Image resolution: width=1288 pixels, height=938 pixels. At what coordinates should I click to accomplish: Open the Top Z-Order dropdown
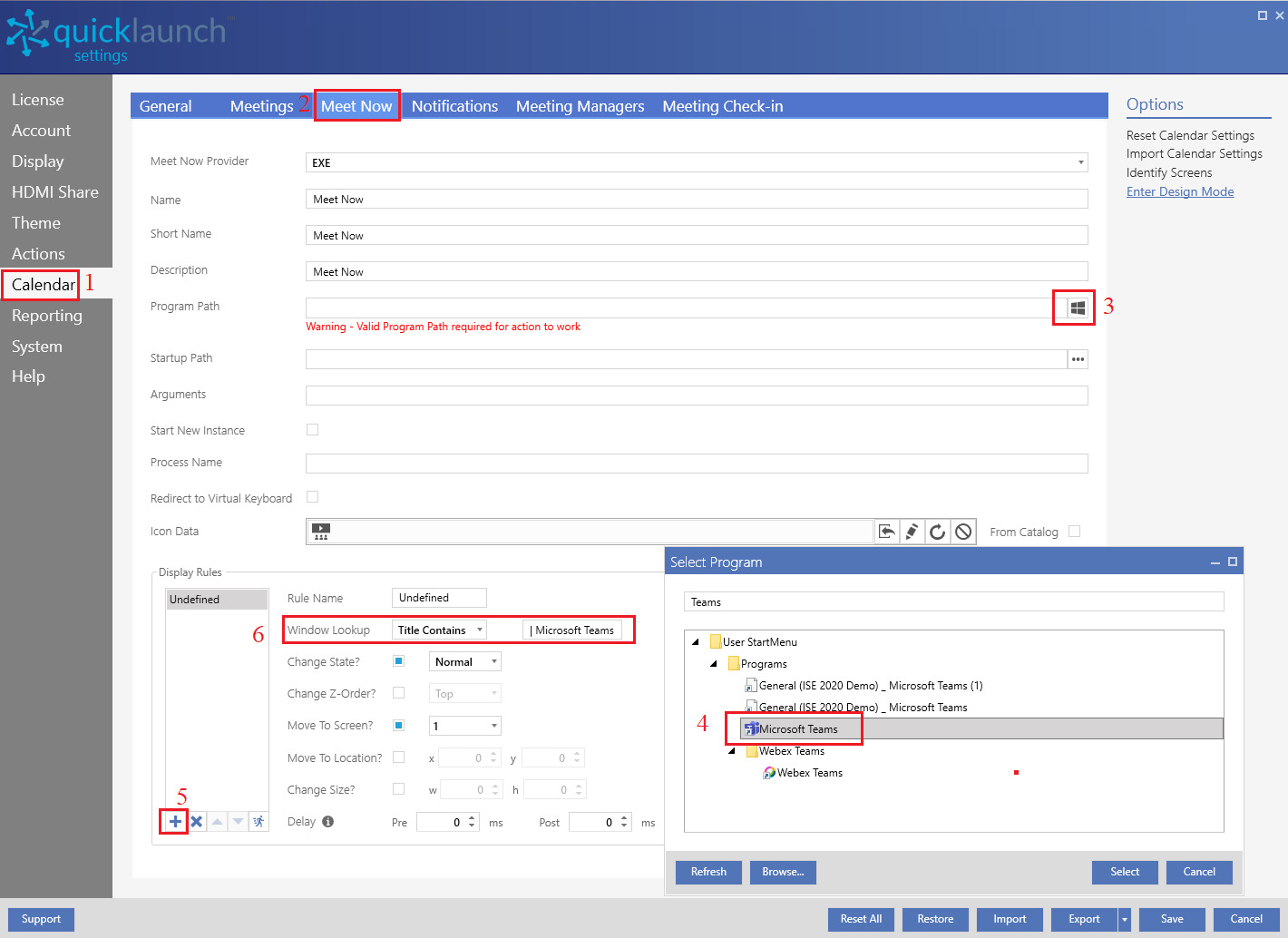pyautogui.click(x=465, y=694)
